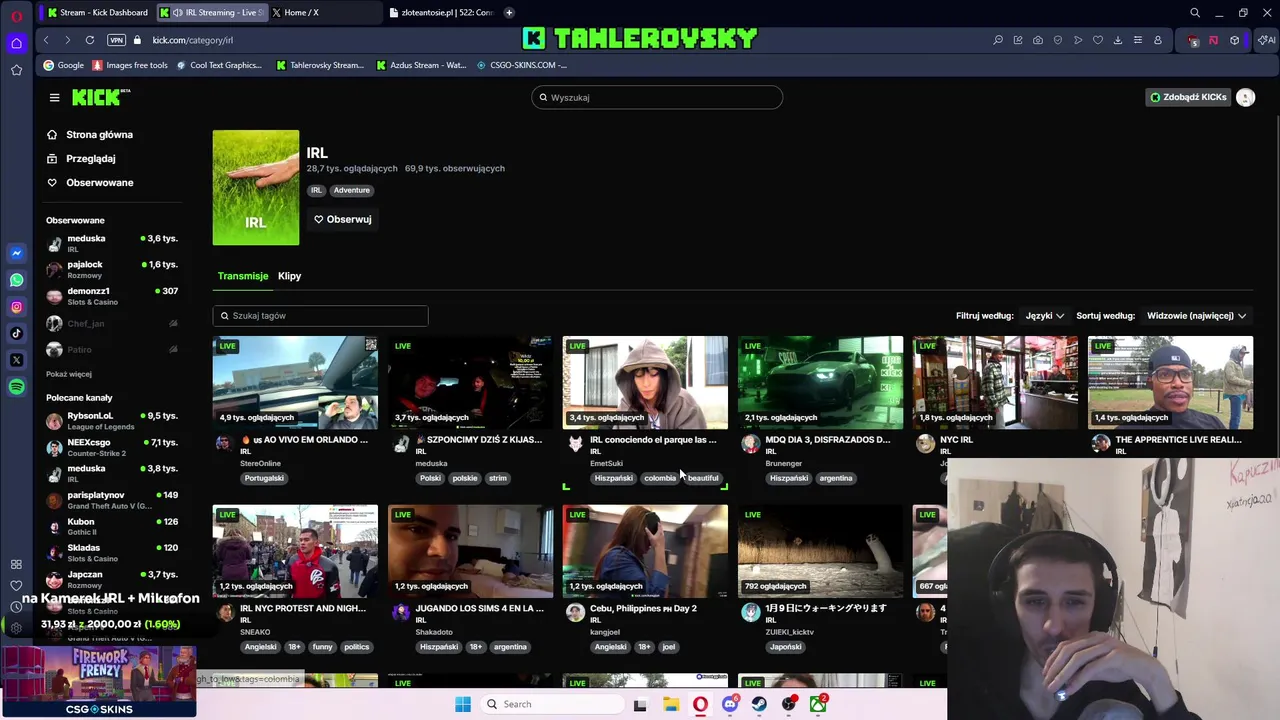1280x720 pixels.
Task: Select the zloteantosie.pl browser tab
Action: click(440, 13)
